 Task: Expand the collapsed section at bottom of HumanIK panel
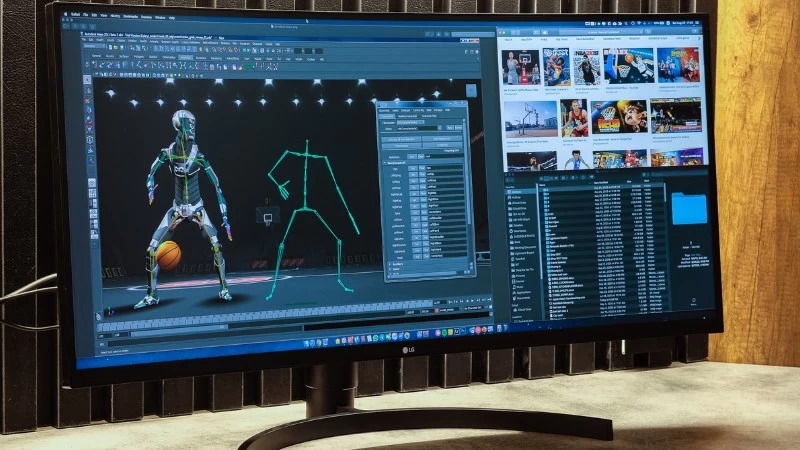coord(390,265)
